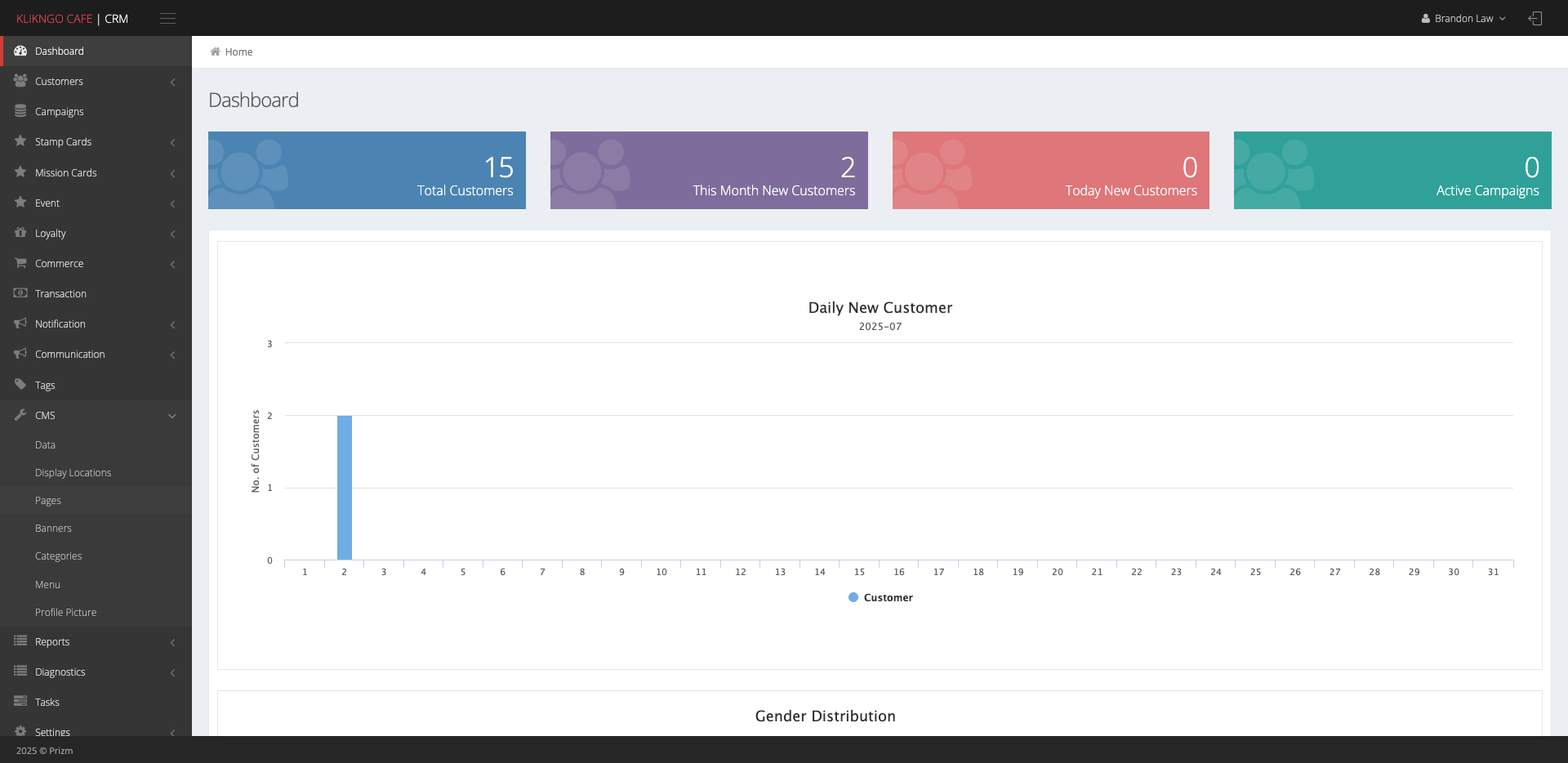
Task: Click the Home breadcrumb link
Action: 238,51
